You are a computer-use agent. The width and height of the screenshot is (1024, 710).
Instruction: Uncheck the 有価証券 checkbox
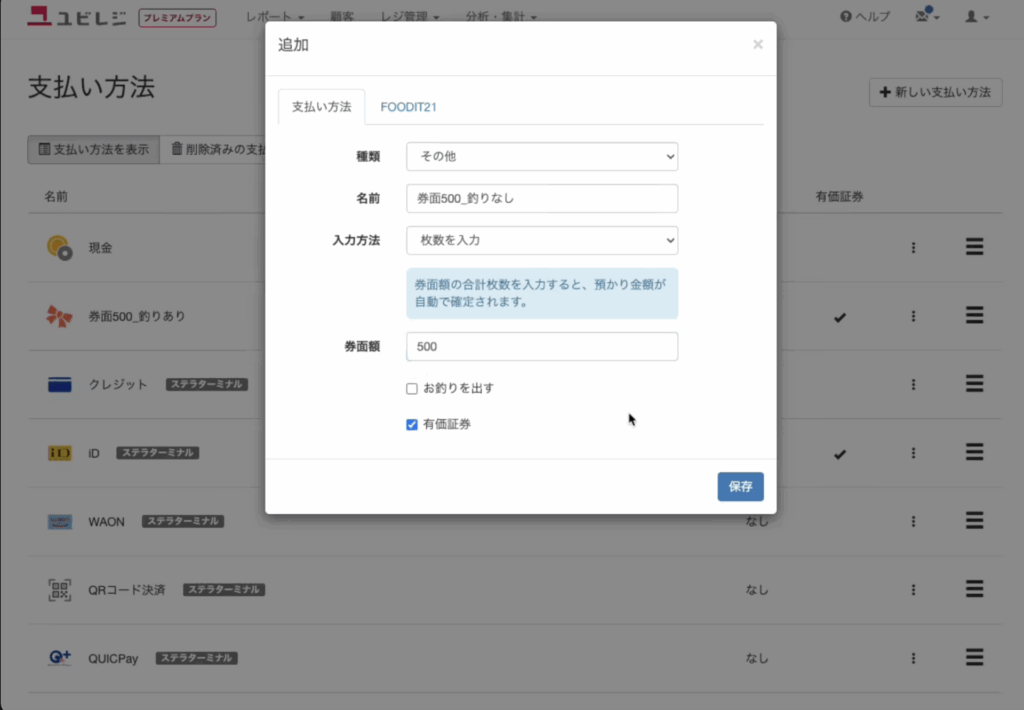click(412, 424)
